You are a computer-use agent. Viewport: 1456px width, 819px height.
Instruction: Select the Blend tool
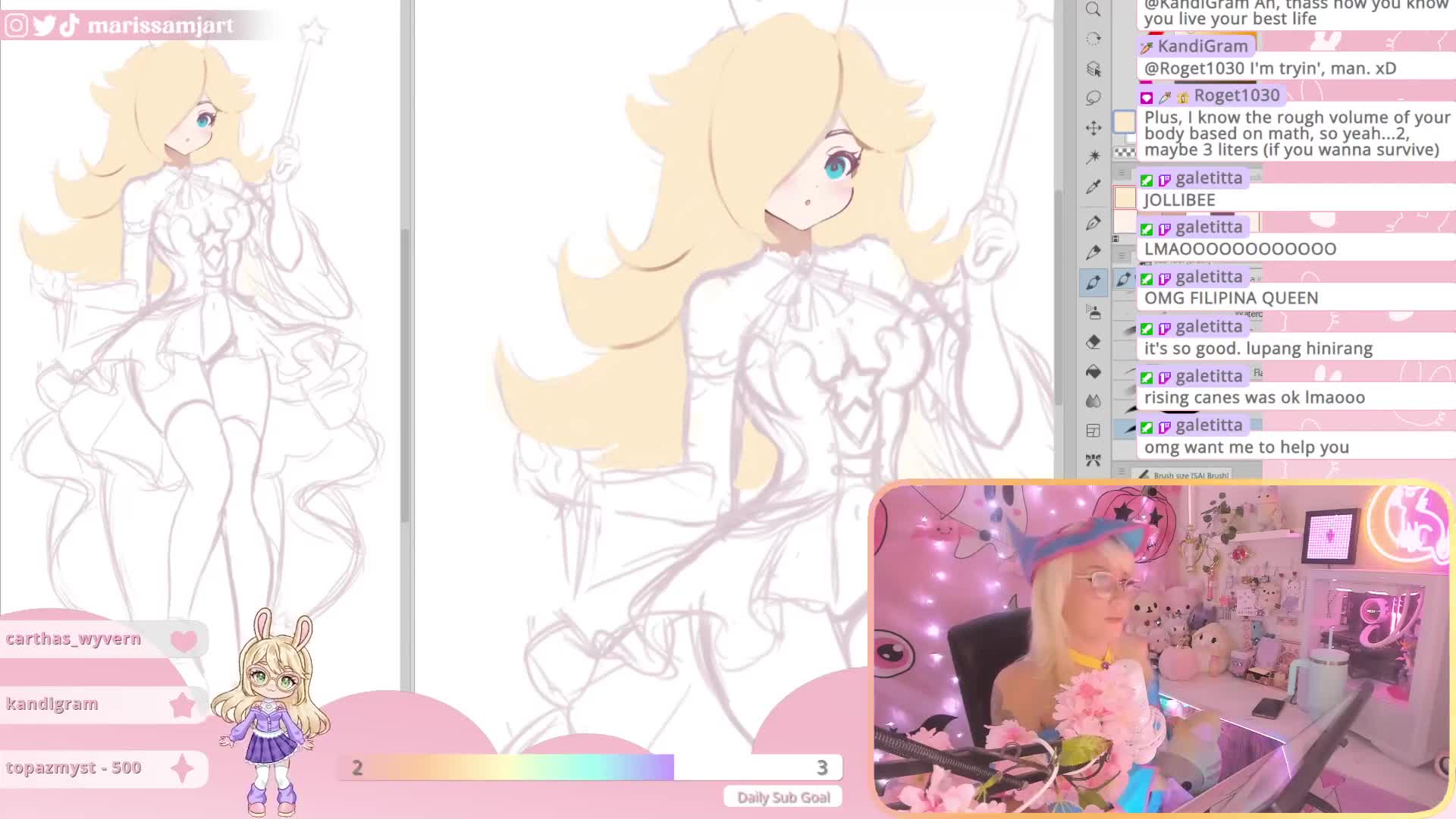[1093, 401]
